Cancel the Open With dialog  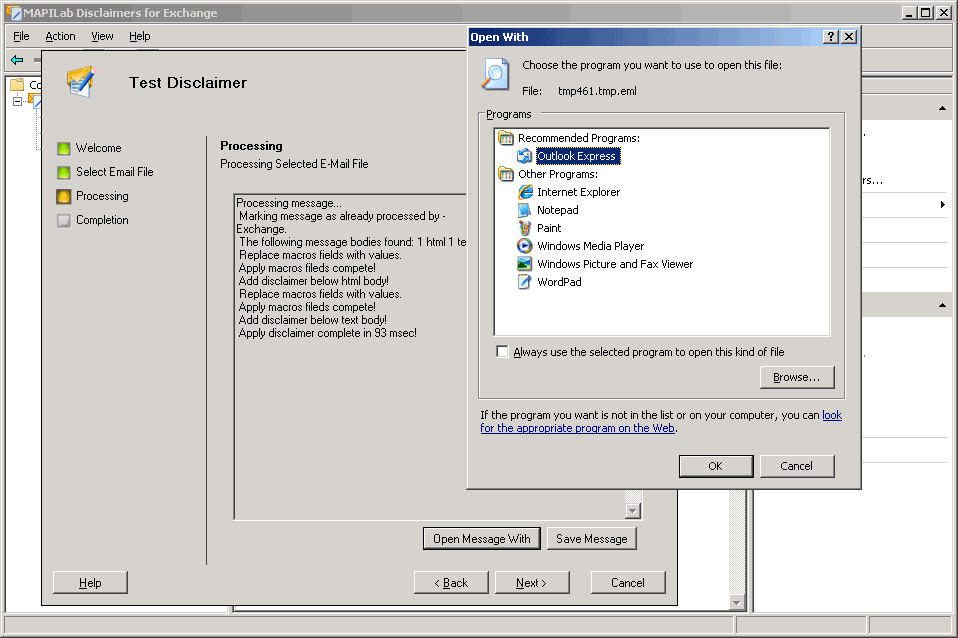pos(797,466)
